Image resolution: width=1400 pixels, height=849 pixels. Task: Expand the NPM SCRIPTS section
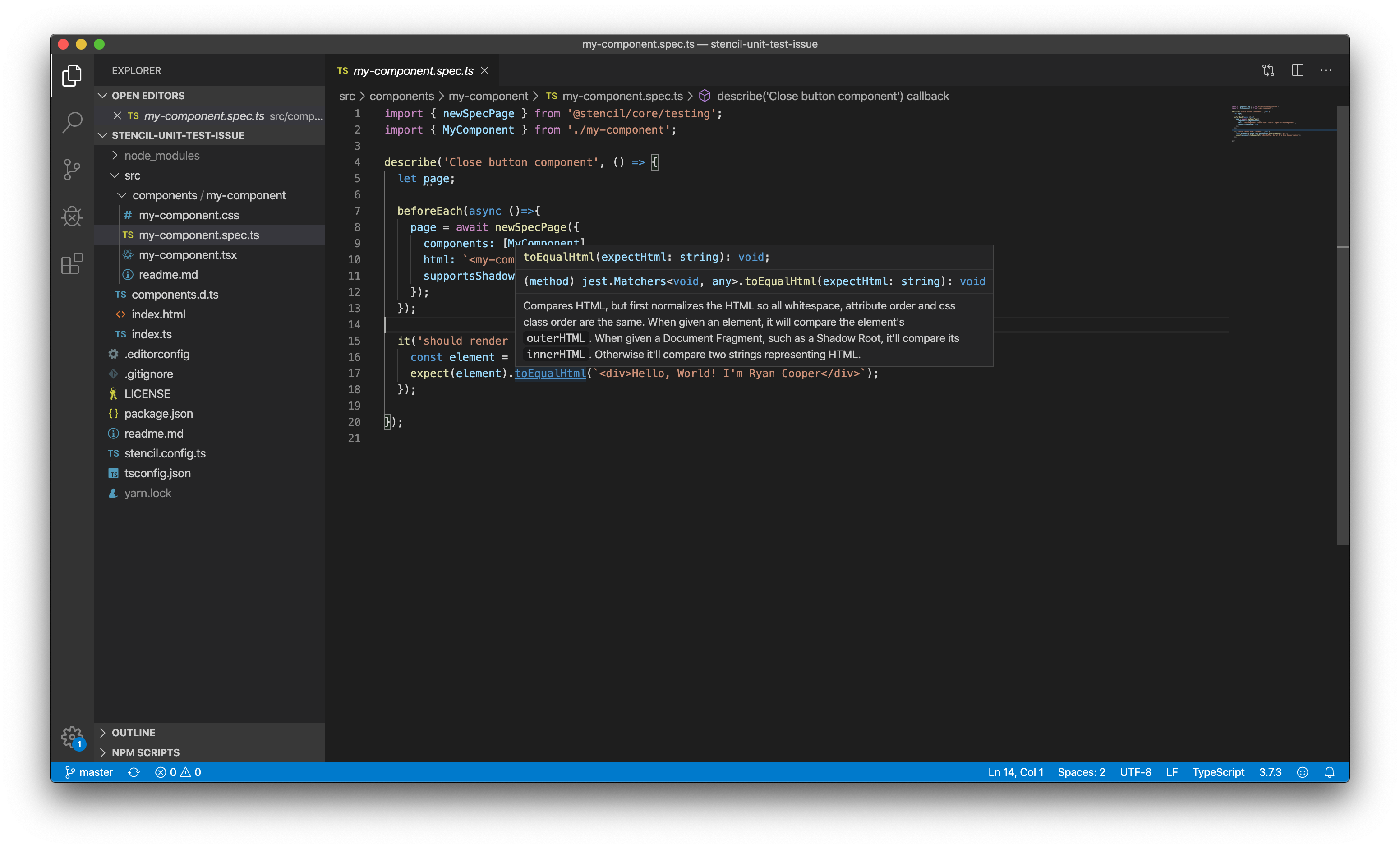pyautogui.click(x=145, y=752)
